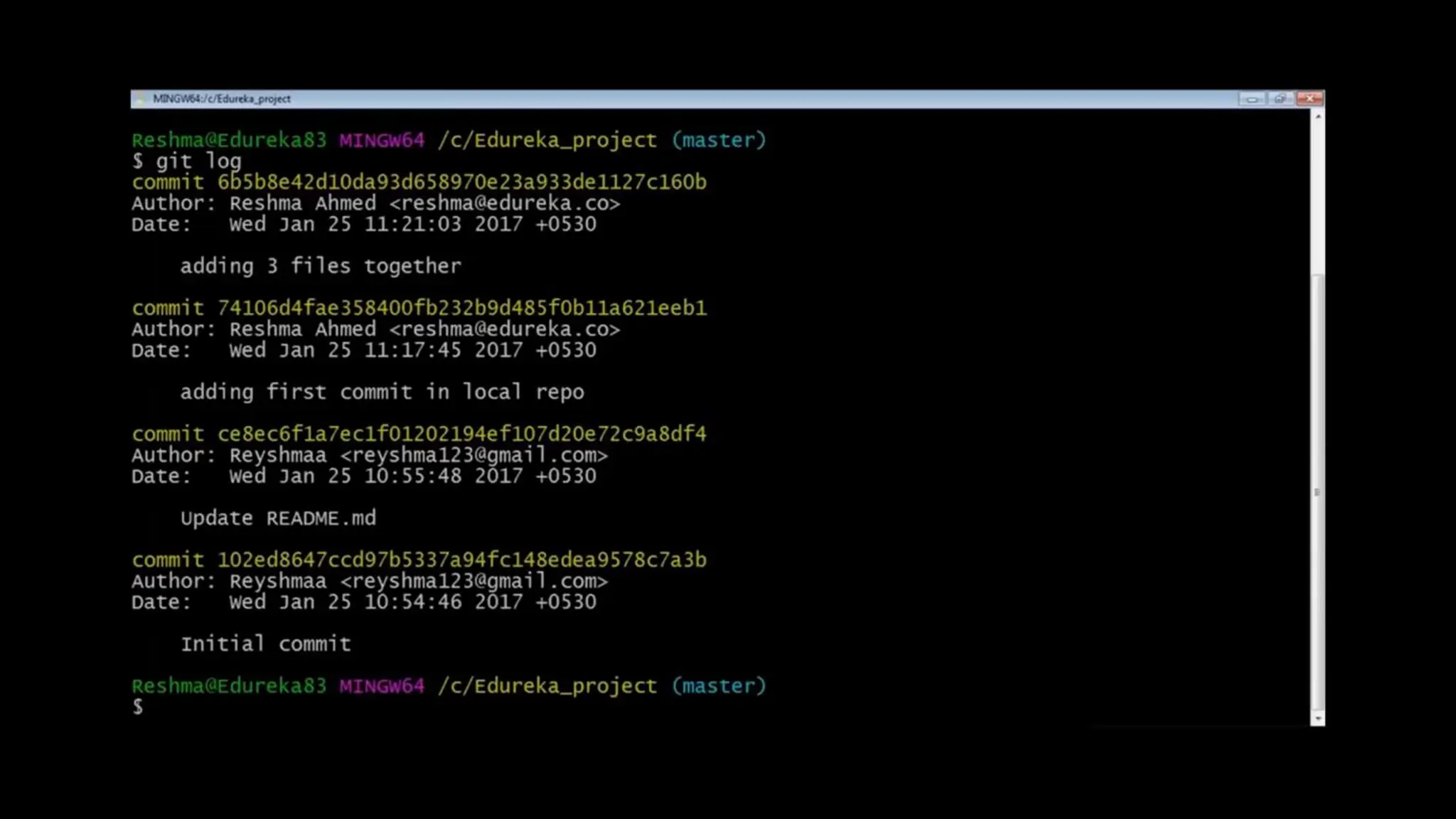Click the date line with 10:55:48

point(364,476)
